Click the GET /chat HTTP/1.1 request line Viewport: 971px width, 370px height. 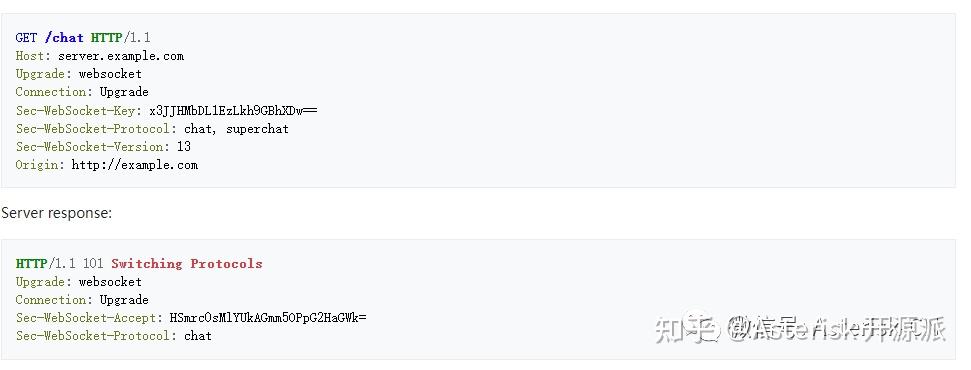tap(83, 38)
